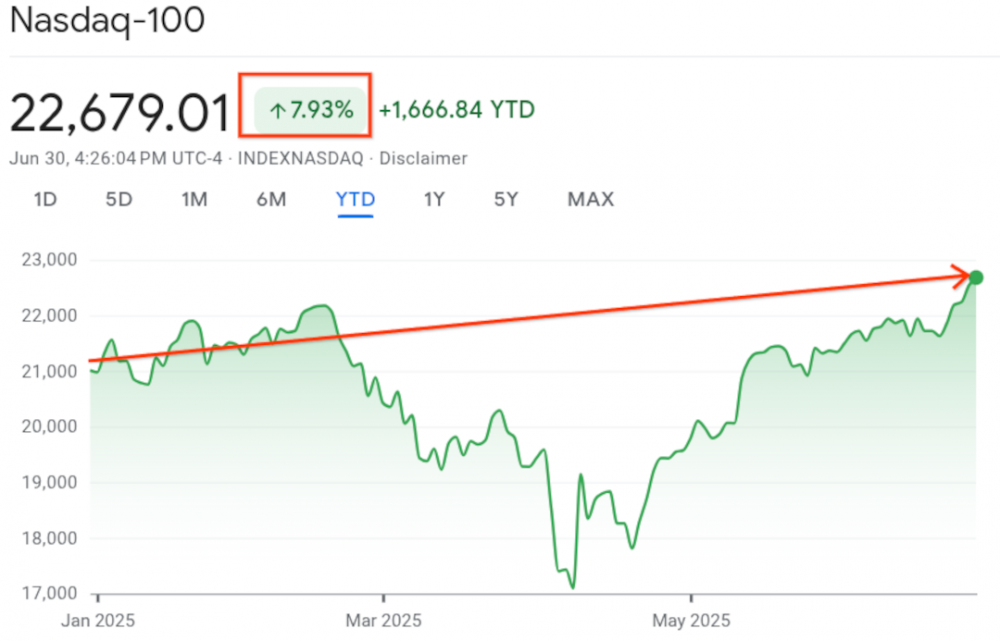The height and width of the screenshot is (641, 1000).
Task: Select the YTD range tab
Action: (355, 199)
